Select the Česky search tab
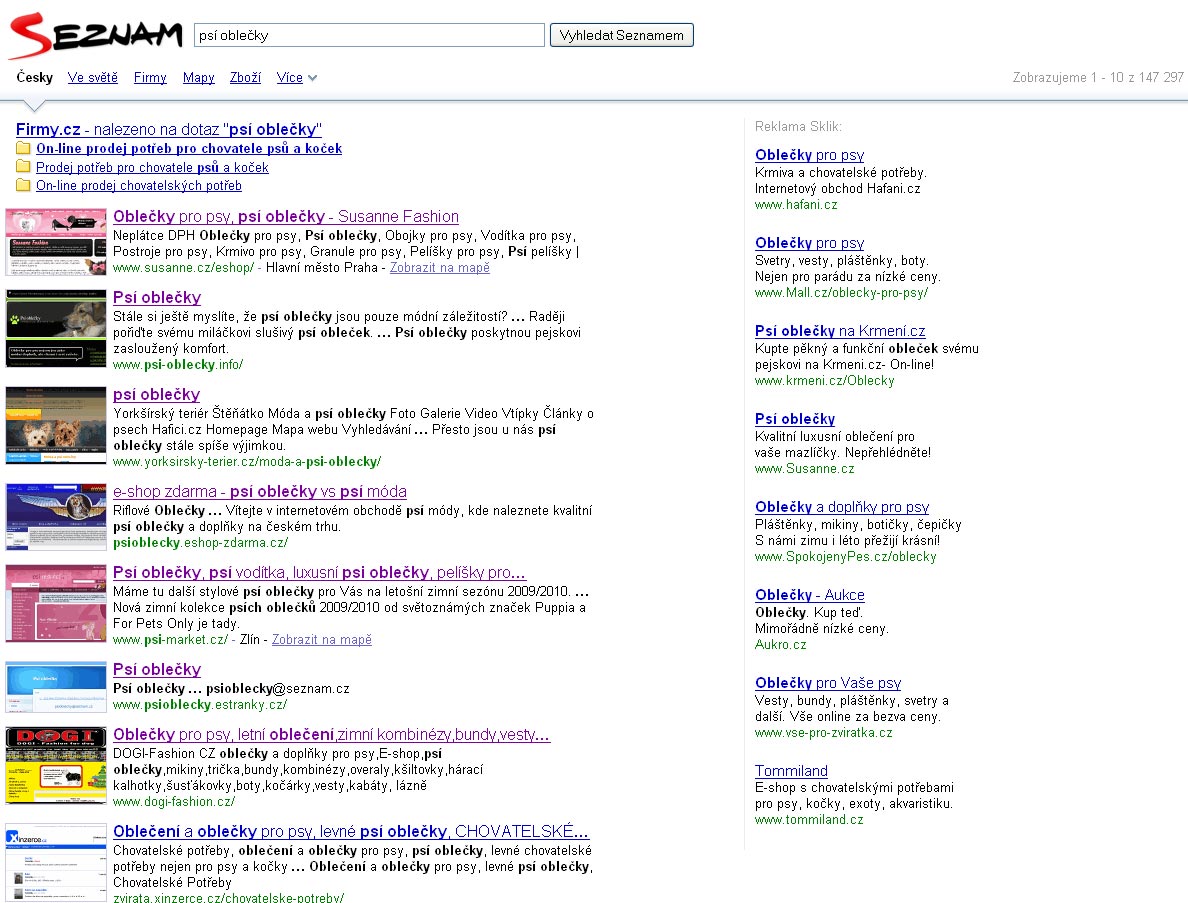The image size is (1188, 903). tap(35, 77)
